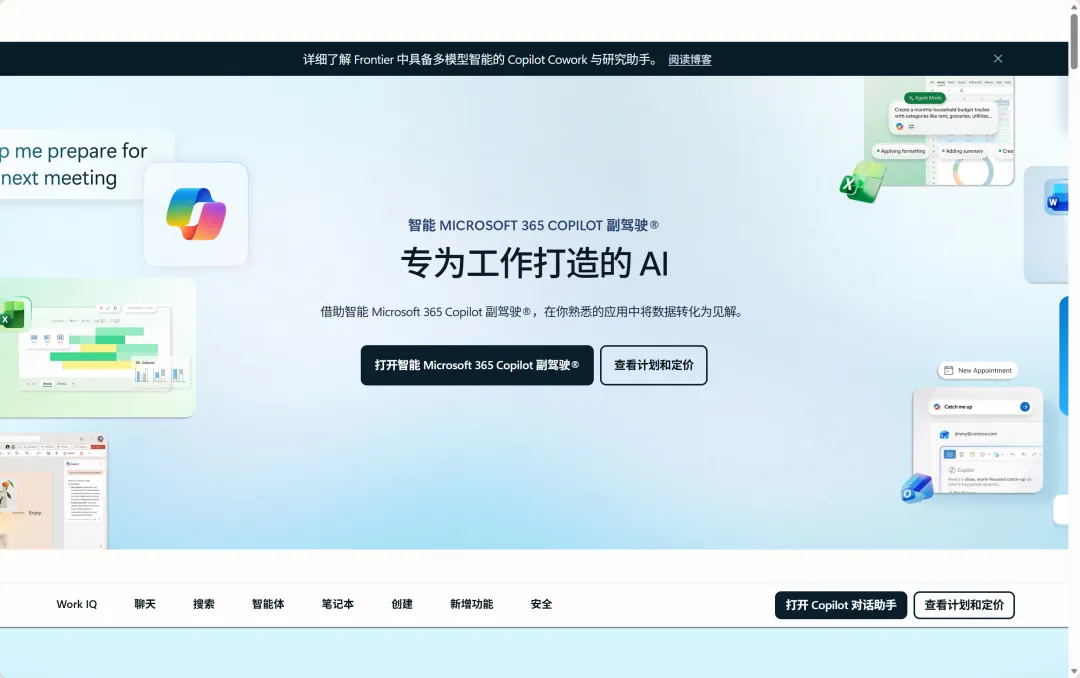
Task: Click the Copilot logo tile
Action: pos(196,214)
